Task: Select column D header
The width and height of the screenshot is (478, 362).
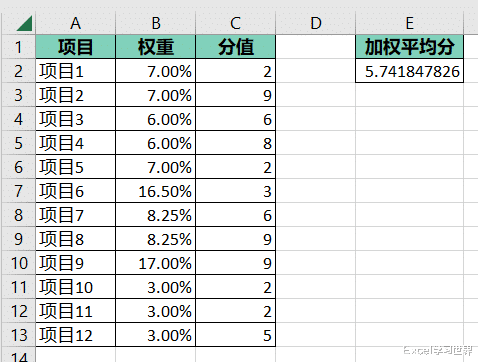Action: pyautogui.click(x=316, y=23)
